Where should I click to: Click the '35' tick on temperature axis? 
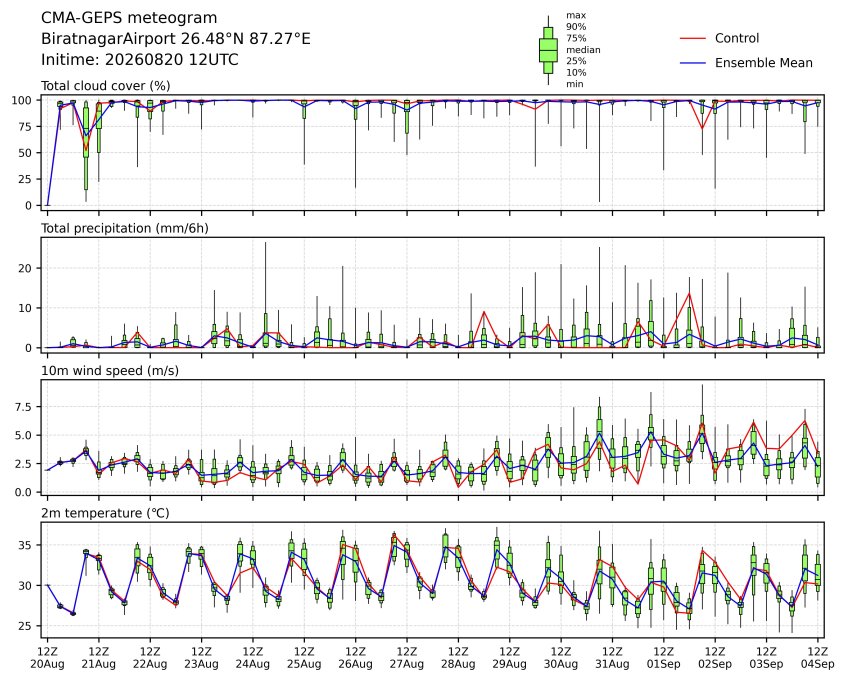coord(25,546)
